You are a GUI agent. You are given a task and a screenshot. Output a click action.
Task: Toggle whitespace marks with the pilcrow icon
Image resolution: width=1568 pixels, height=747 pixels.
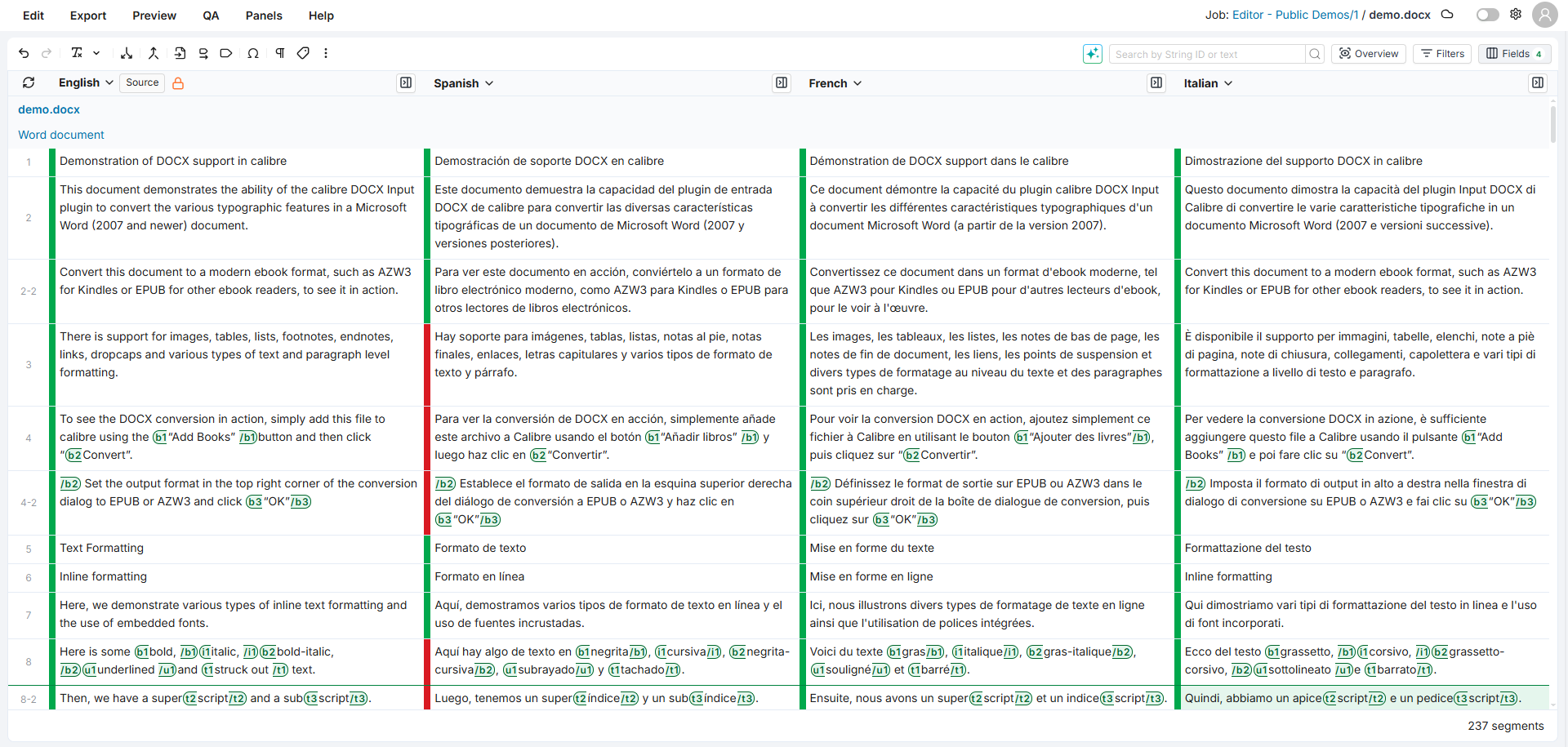(x=279, y=53)
